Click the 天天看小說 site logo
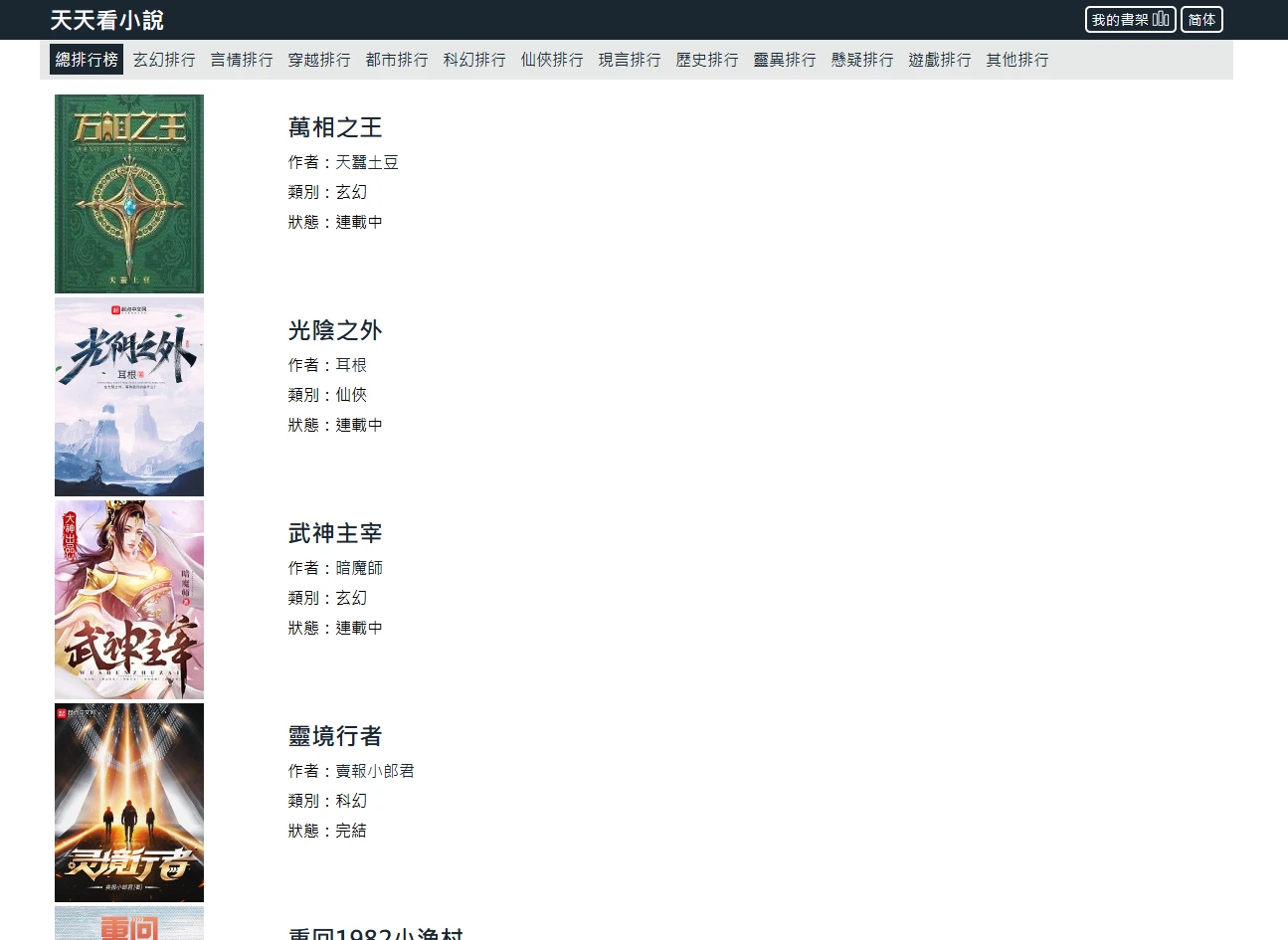The width and height of the screenshot is (1288, 940). 107,20
